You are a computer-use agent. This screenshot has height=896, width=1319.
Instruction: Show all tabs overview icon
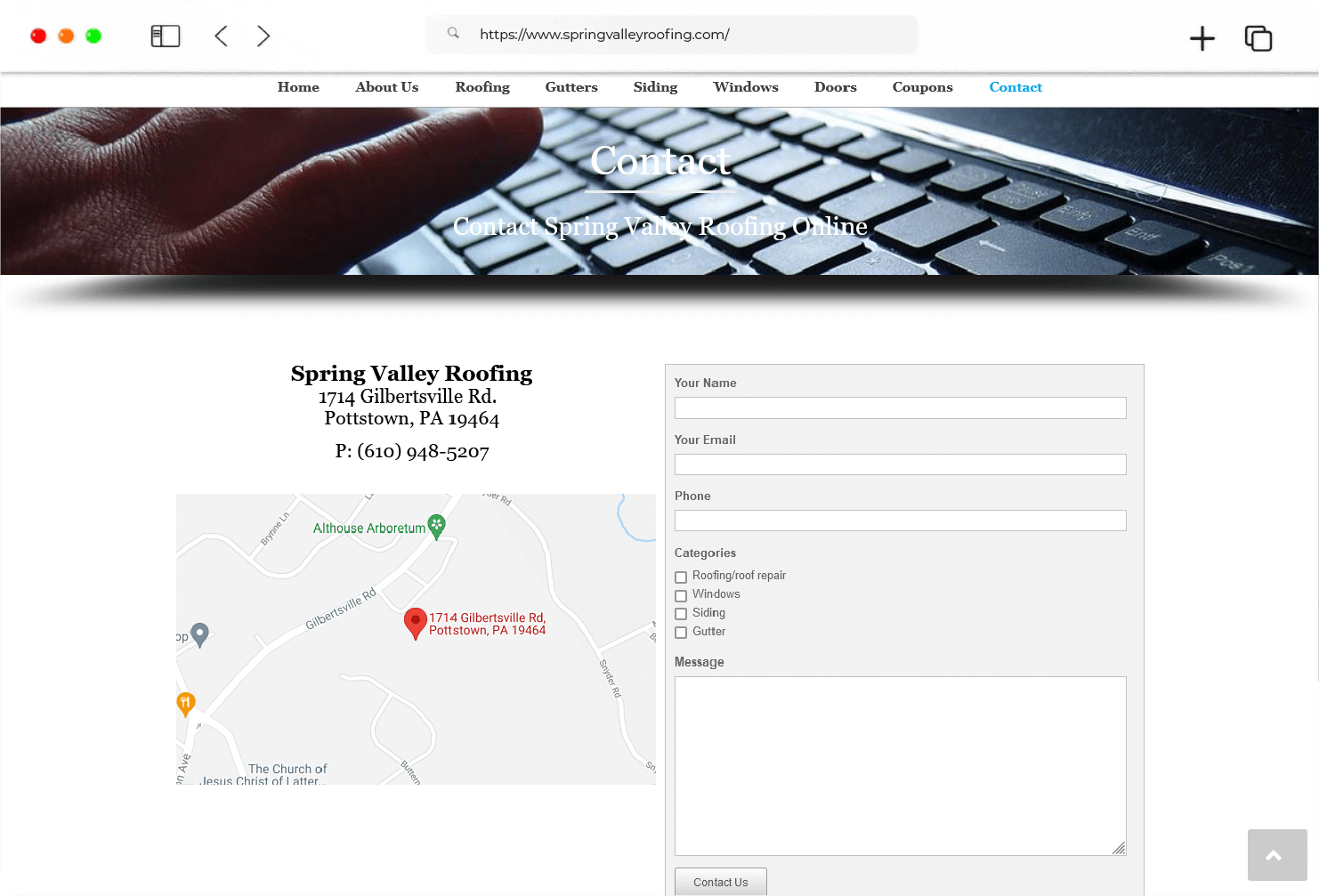1258,38
